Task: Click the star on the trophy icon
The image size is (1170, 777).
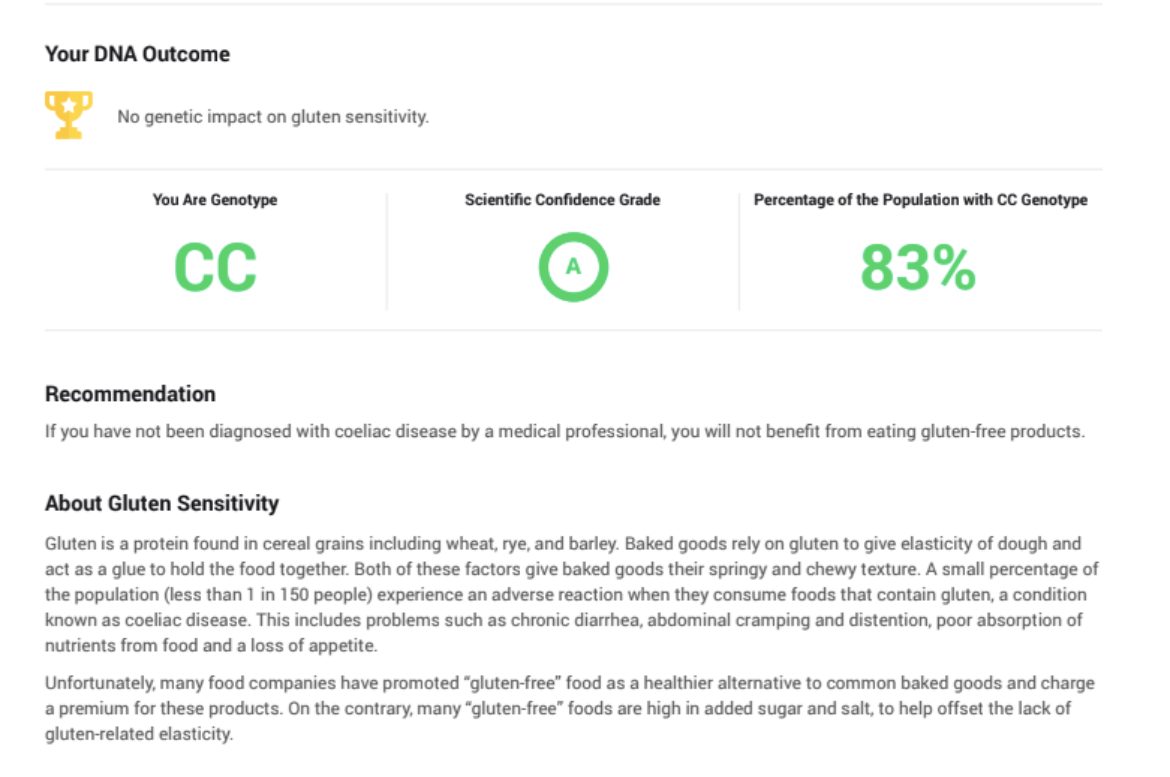Action: click(69, 104)
